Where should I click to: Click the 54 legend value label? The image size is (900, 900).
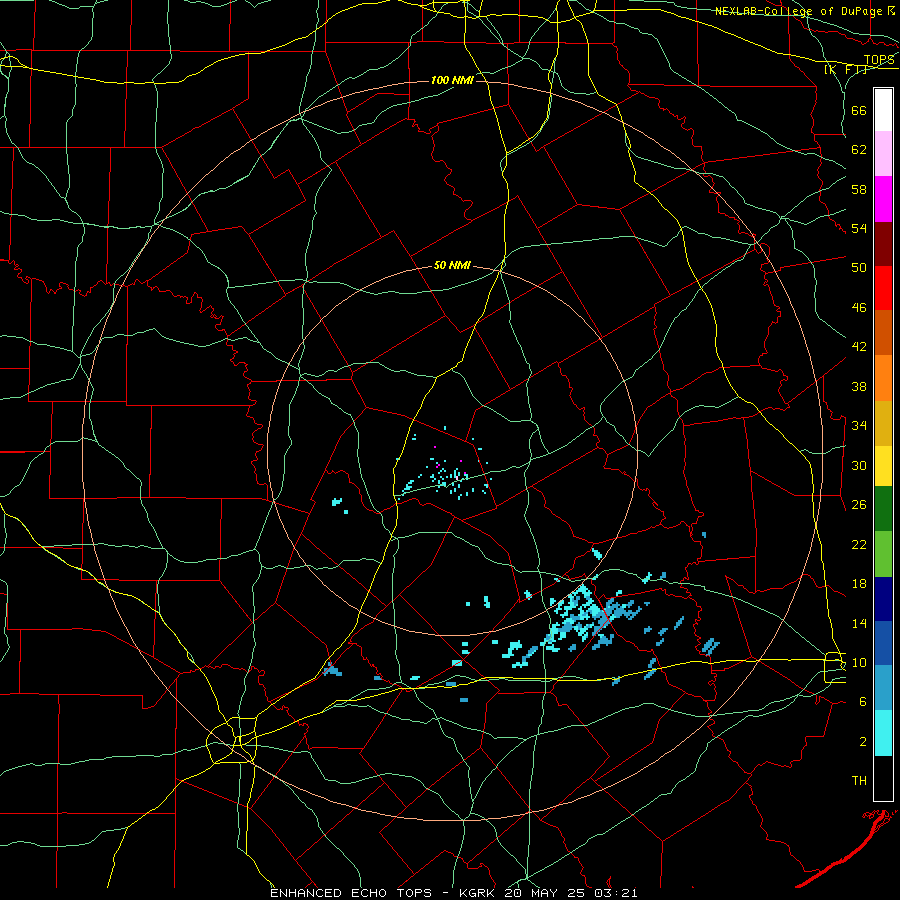pyautogui.click(x=859, y=228)
